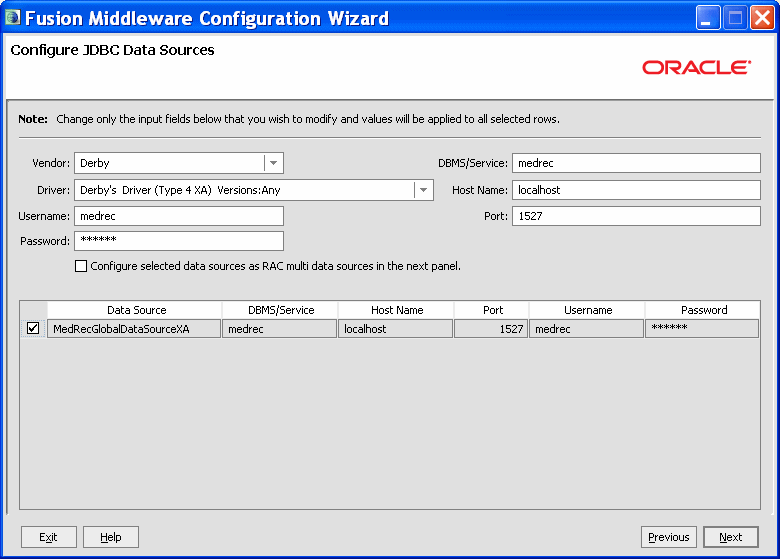Open the Vendor dropdown

(x=273, y=163)
